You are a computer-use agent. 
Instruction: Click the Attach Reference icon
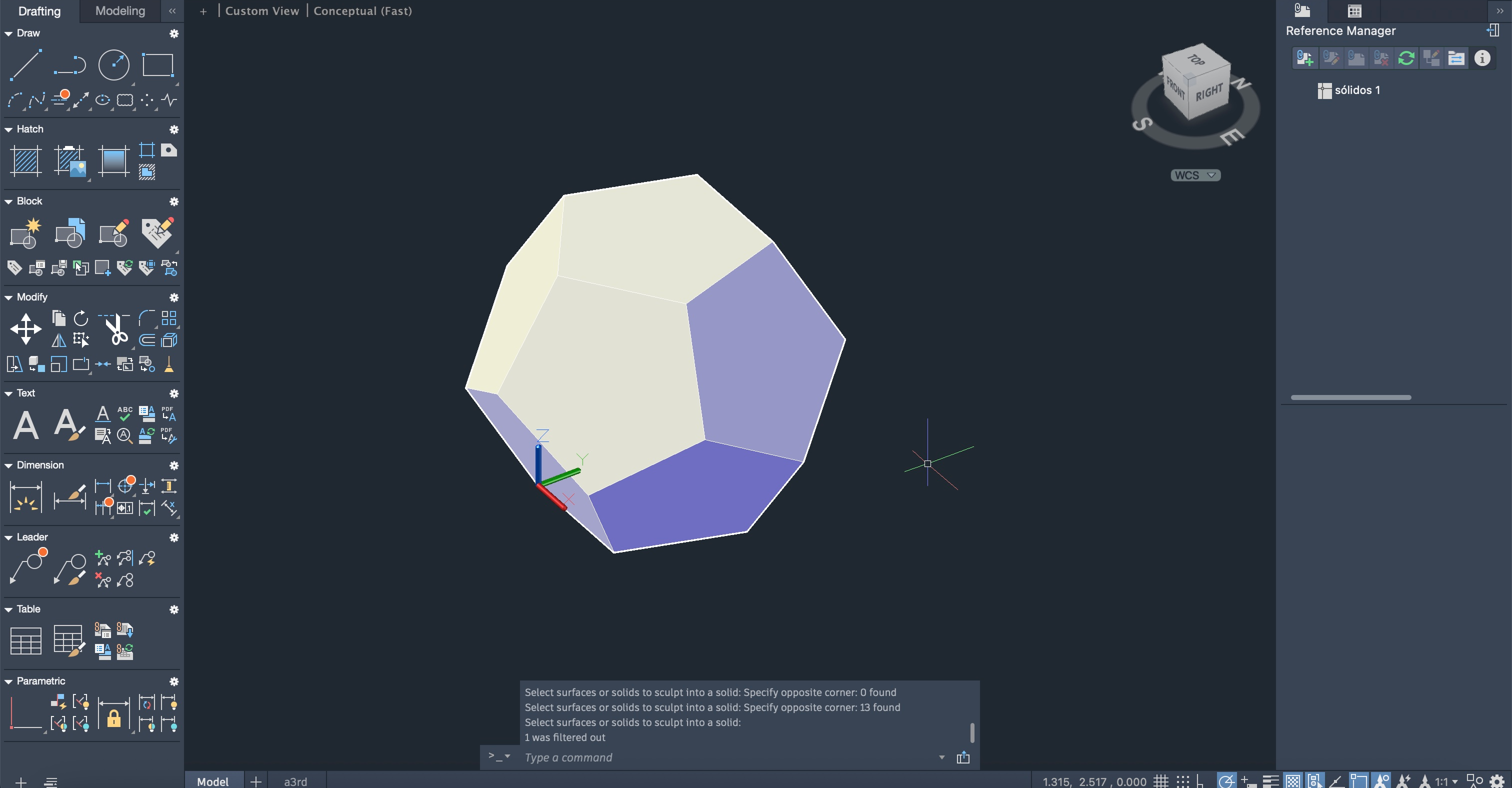pyautogui.click(x=1304, y=58)
